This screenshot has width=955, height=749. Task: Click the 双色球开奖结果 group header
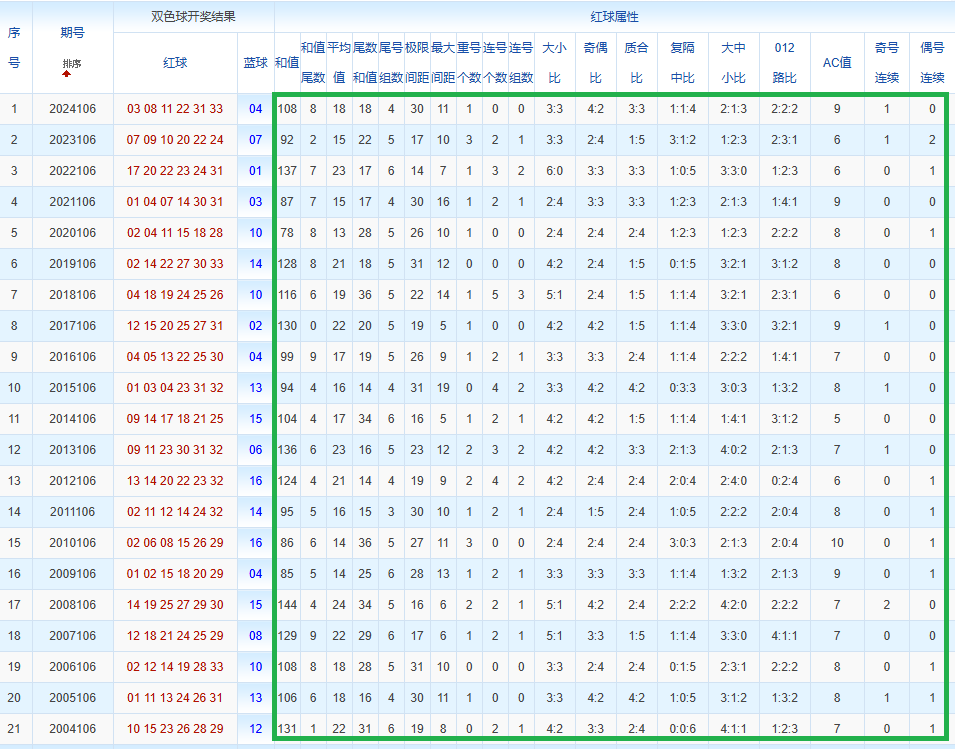click(193, 17)
